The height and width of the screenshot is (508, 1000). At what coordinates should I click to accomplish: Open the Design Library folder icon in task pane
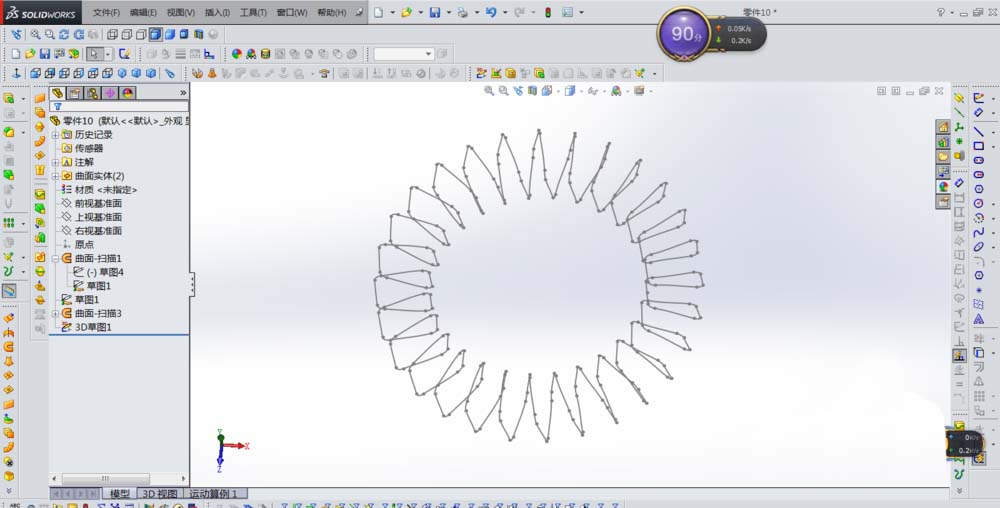[943, 156]
